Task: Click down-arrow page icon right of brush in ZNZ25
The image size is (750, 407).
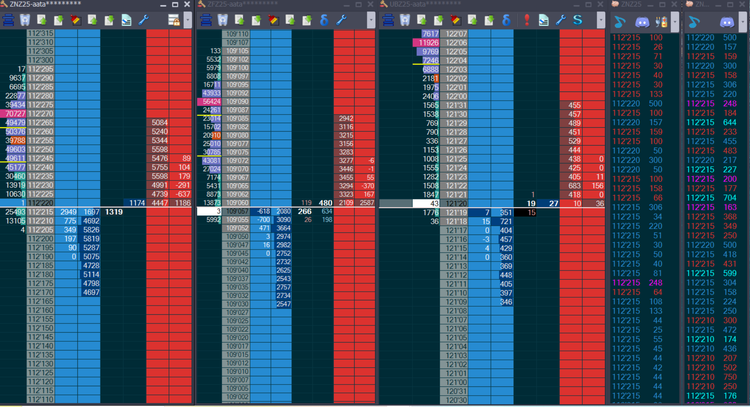Action: coord(109,20)
